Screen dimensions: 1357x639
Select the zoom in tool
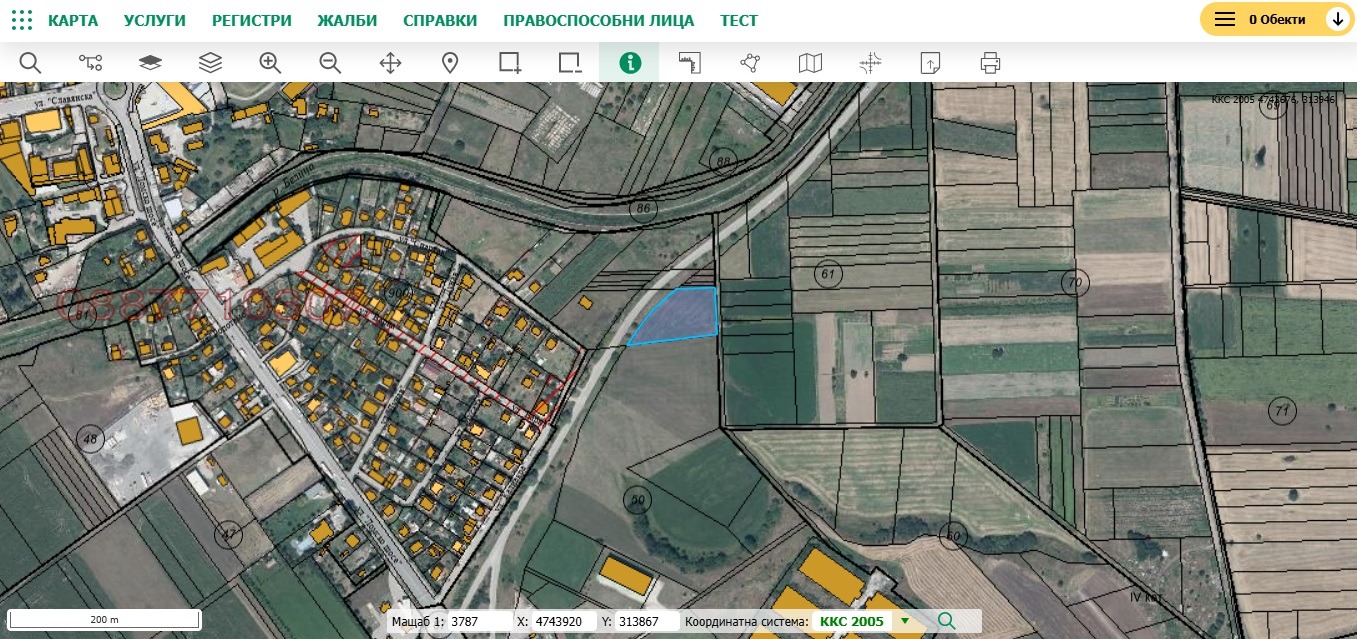click(270, 63)
